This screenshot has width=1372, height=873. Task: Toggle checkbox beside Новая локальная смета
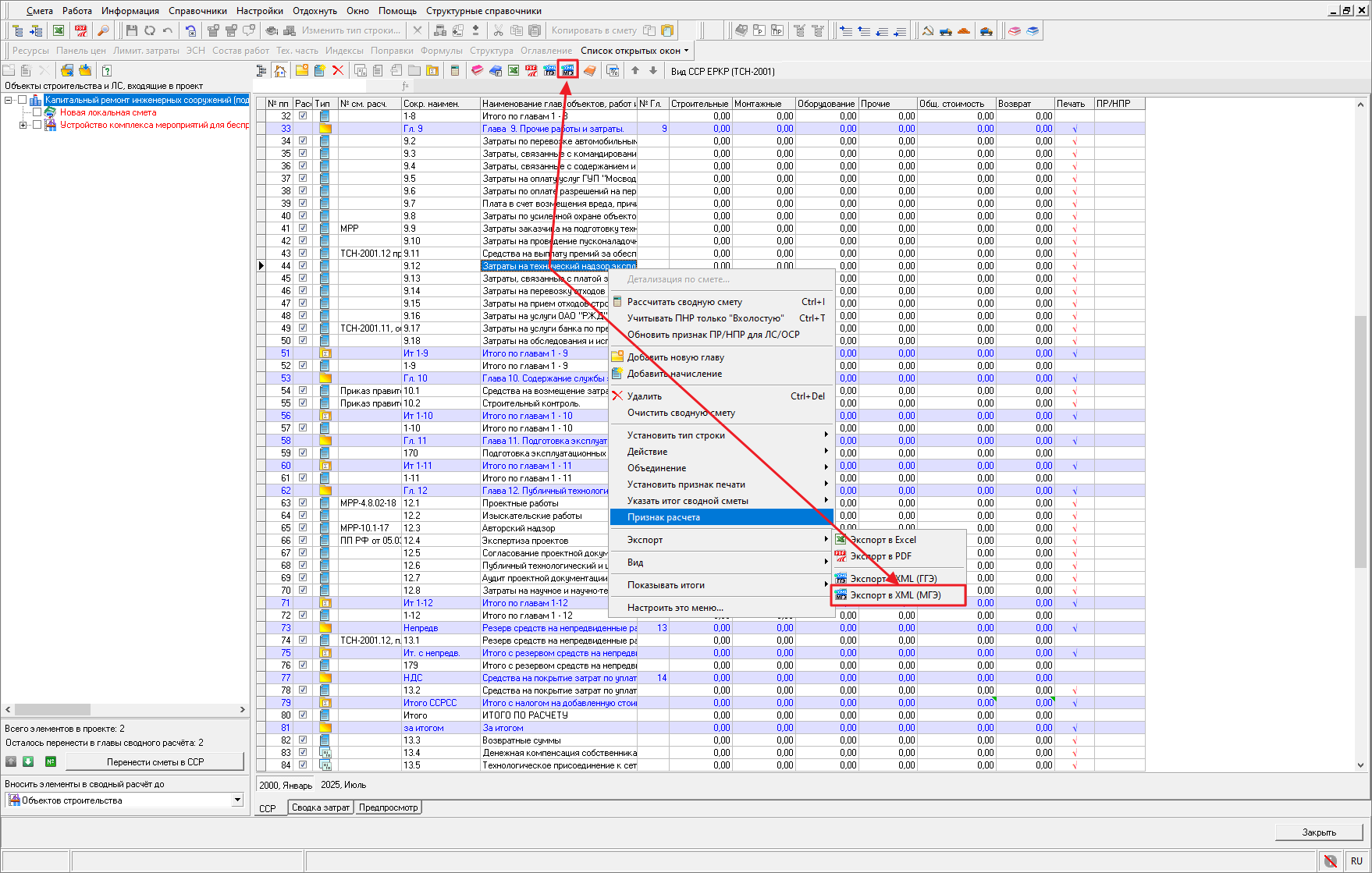coord(37,112)
